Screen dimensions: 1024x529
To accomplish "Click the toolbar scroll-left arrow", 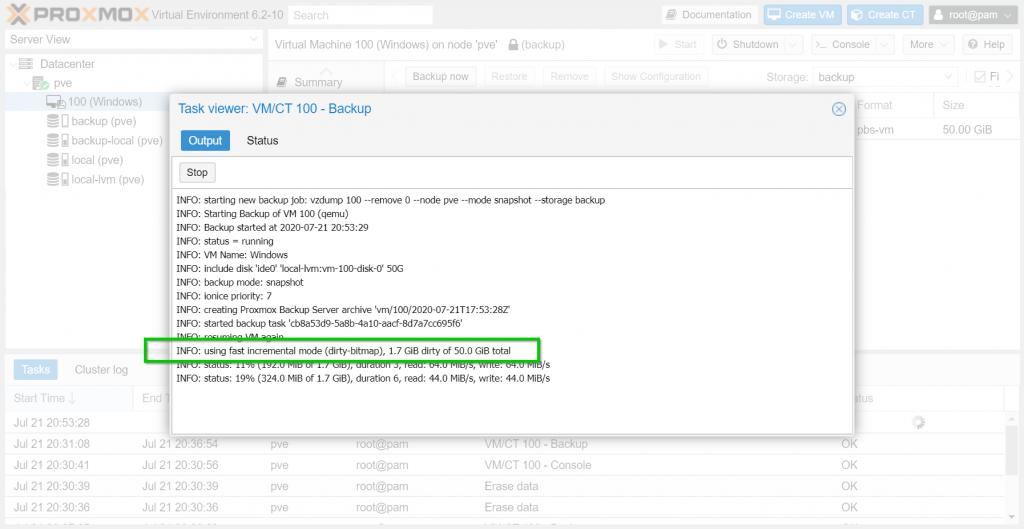I will [394, 76].
